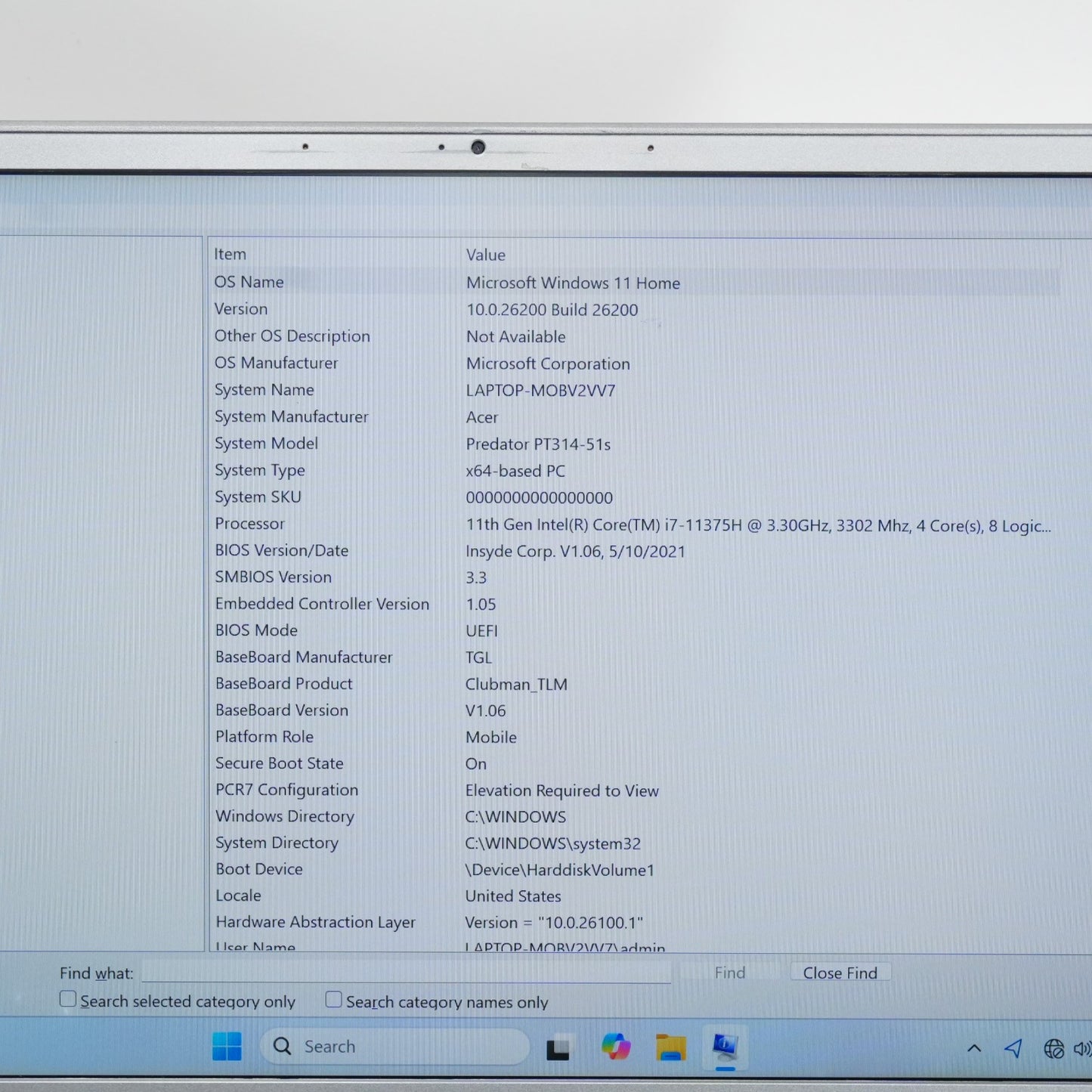Select the "Clubman_TLM" value
1092x1092 pixels.
pos(516,685)
